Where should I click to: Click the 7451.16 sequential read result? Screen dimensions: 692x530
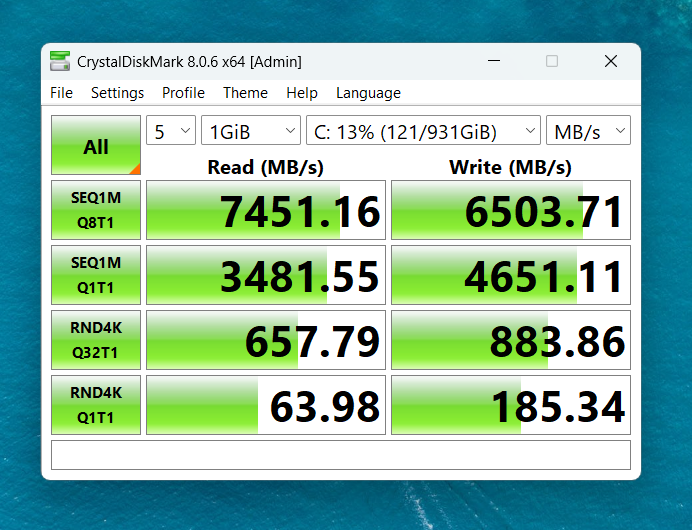[x=266, y=210]
